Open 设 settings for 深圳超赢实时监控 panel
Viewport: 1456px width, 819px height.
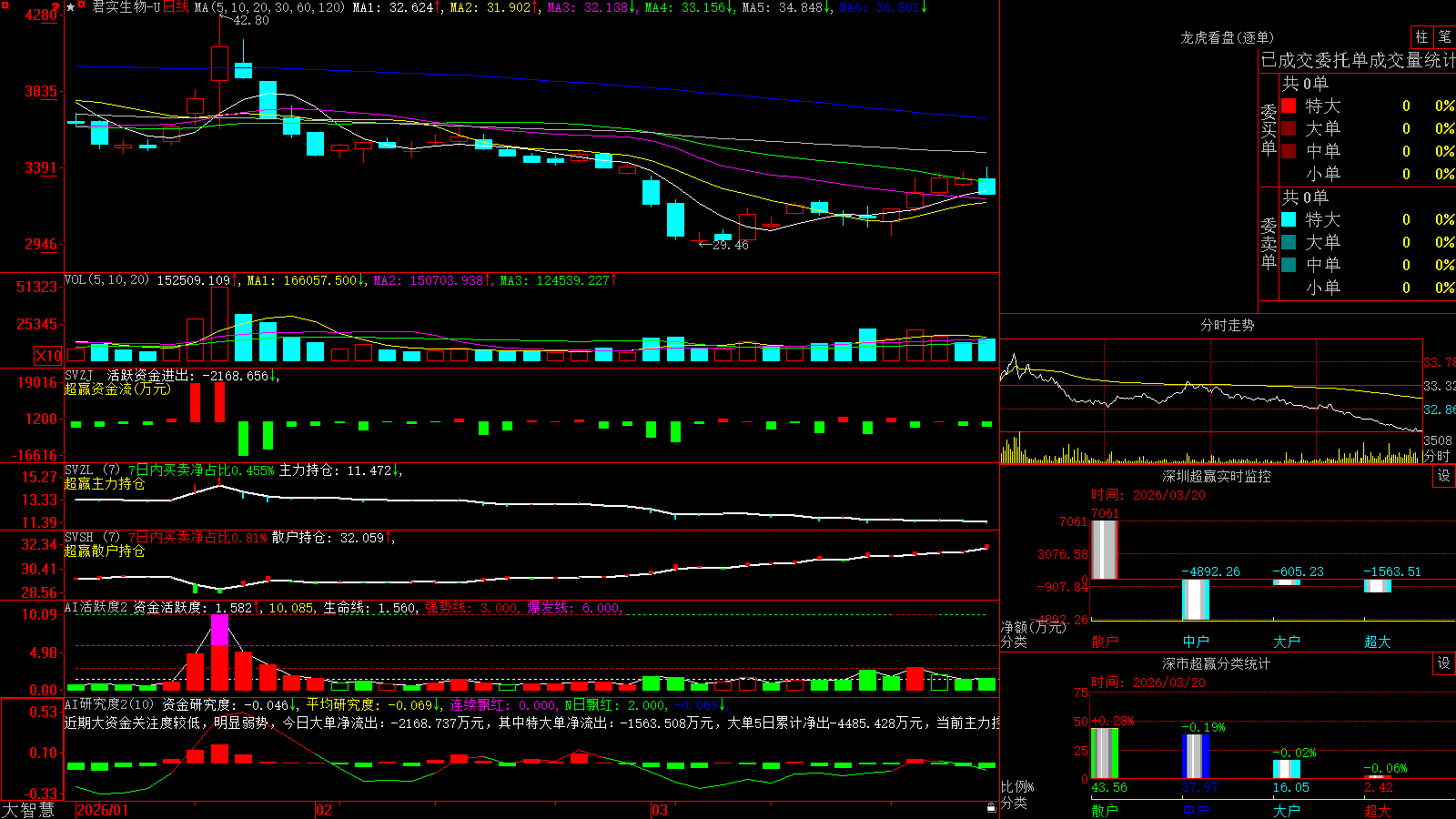[1444, 476]
